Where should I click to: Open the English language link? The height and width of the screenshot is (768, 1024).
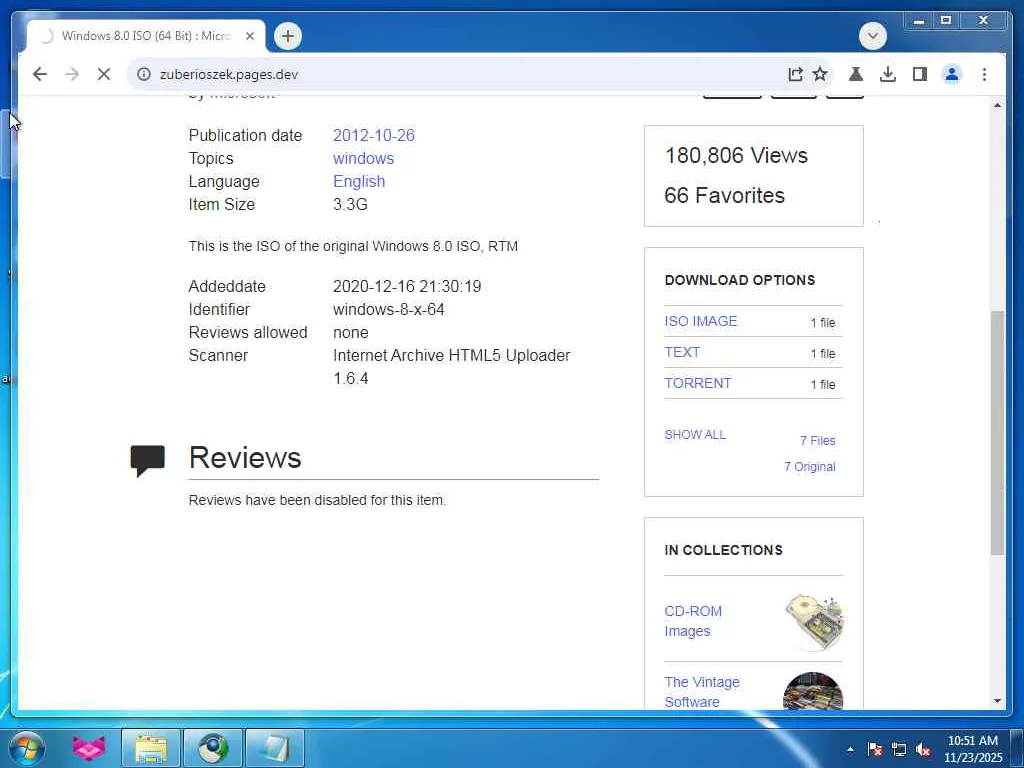pyautogui.click(x=359, y=181)
